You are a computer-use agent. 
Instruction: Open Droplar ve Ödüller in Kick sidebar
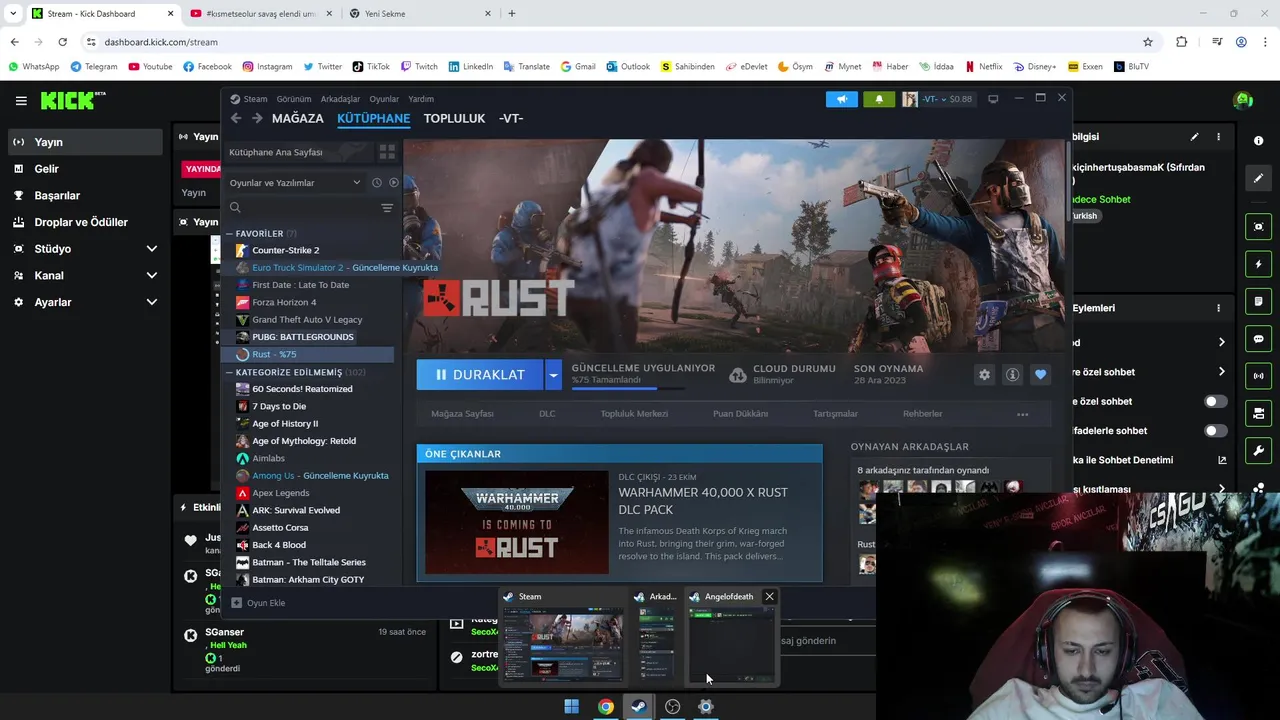85,222
